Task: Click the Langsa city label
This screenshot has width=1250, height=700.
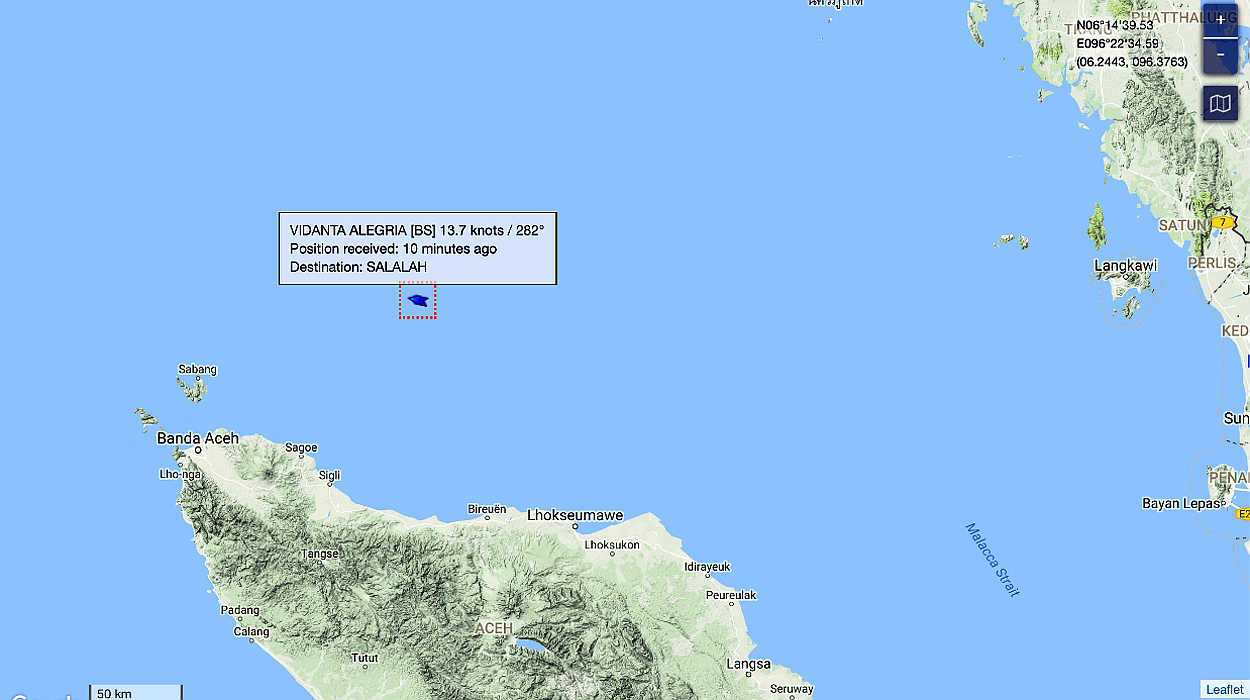Action: 748,664
